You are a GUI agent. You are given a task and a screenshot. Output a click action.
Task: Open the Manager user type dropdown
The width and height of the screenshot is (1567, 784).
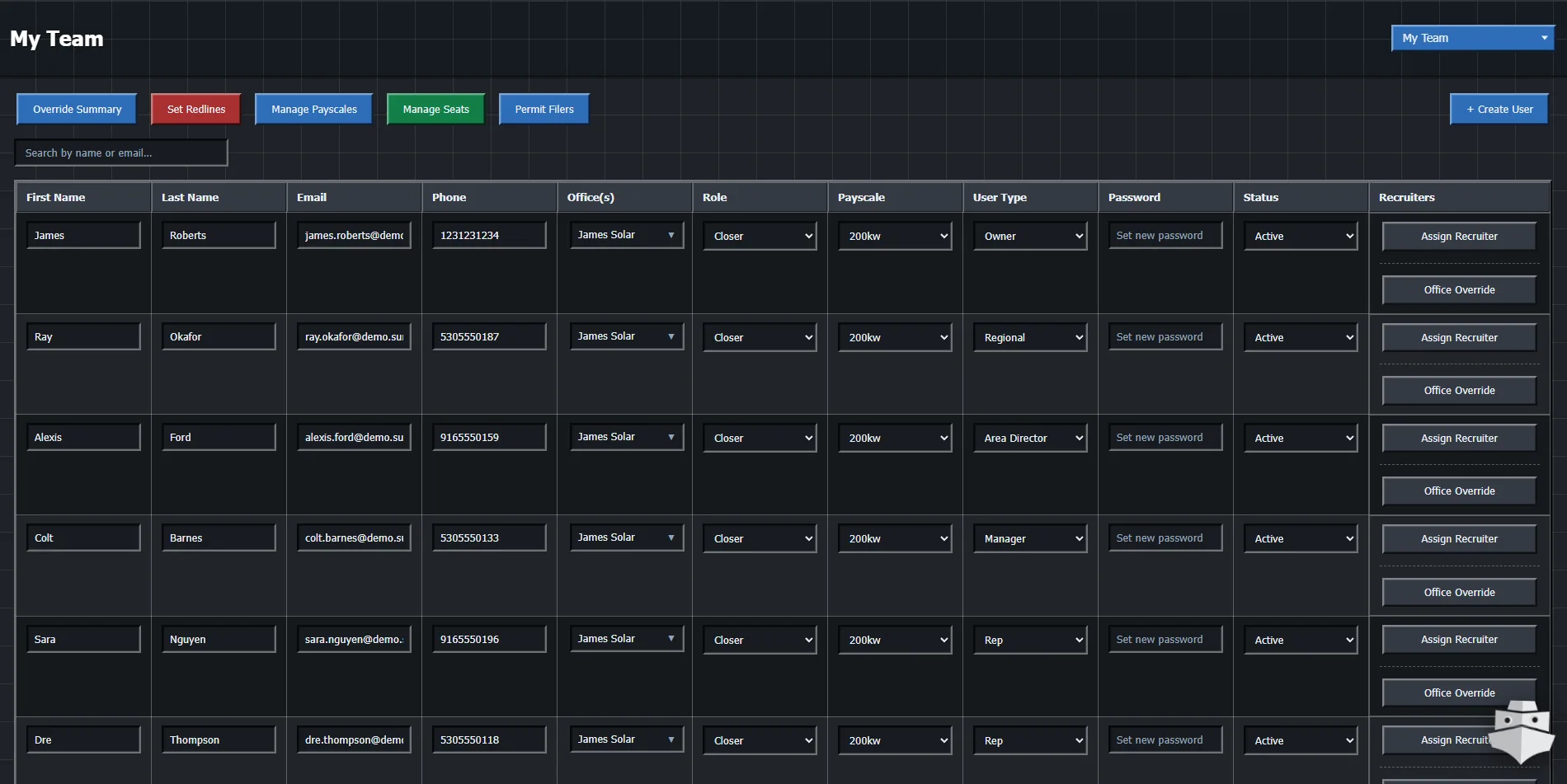[x=1030, y=538]
